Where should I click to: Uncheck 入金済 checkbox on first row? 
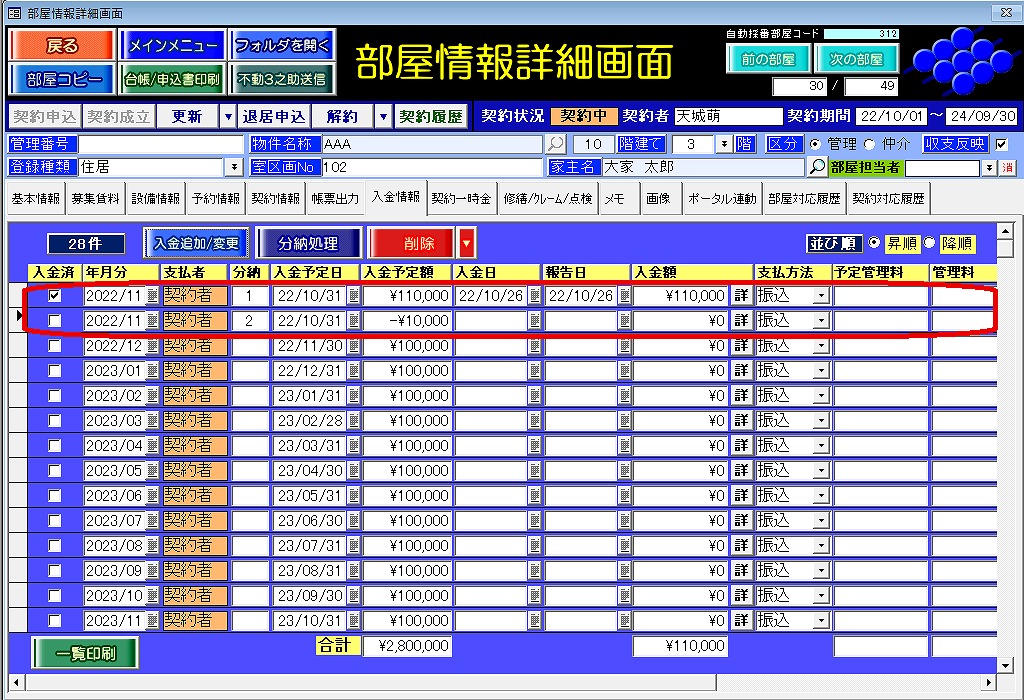point(55,296)
